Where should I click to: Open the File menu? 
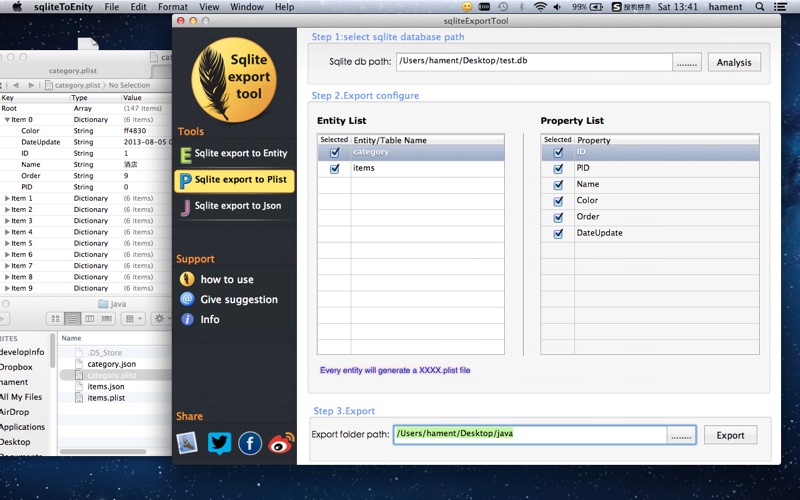(111, 7)
